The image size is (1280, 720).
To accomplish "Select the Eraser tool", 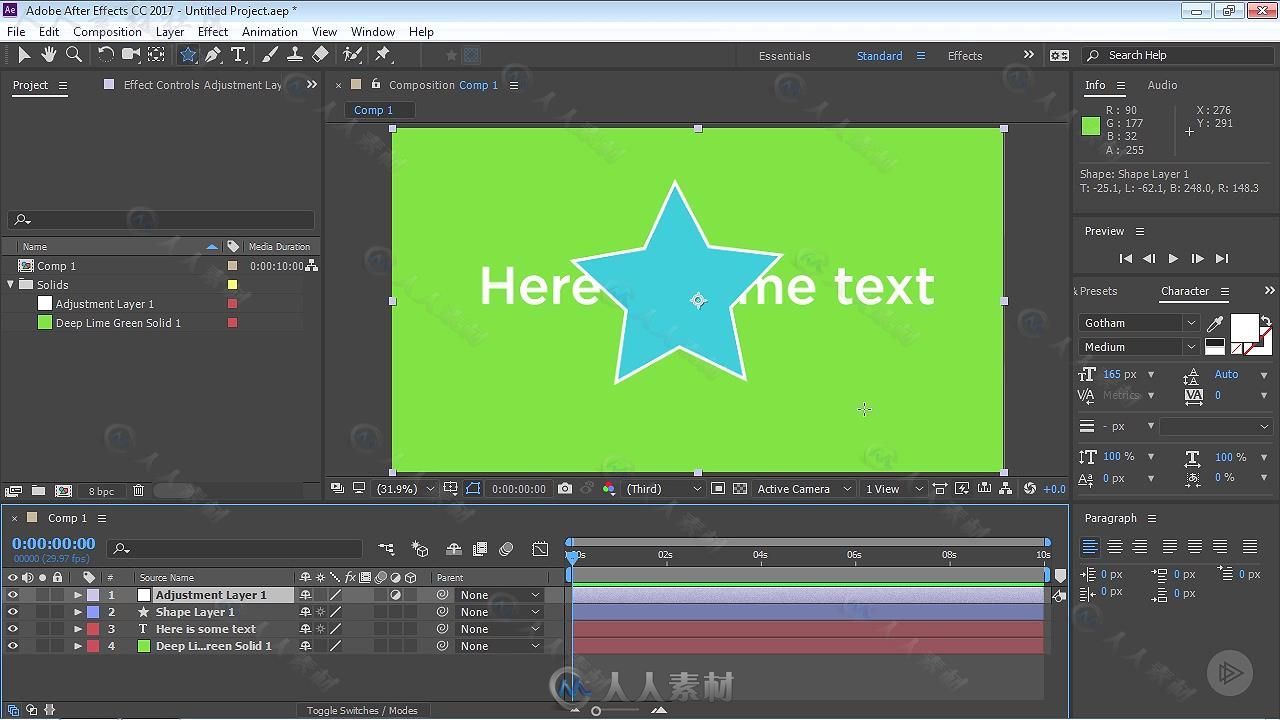I will (320, 55).
